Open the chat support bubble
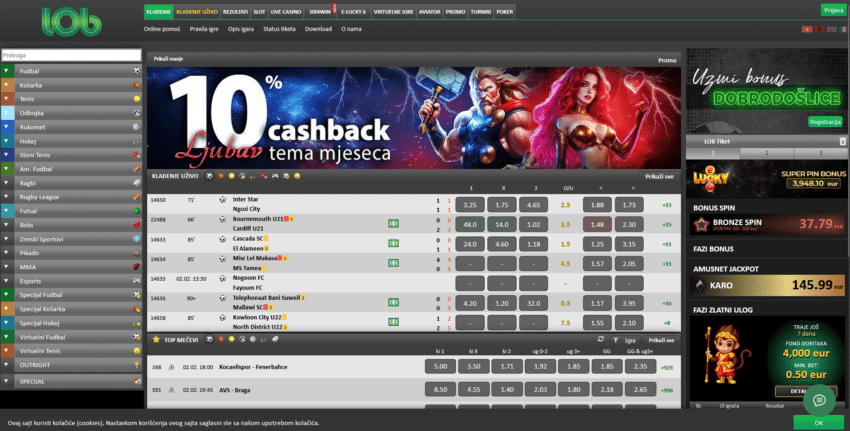 [819, 400]
